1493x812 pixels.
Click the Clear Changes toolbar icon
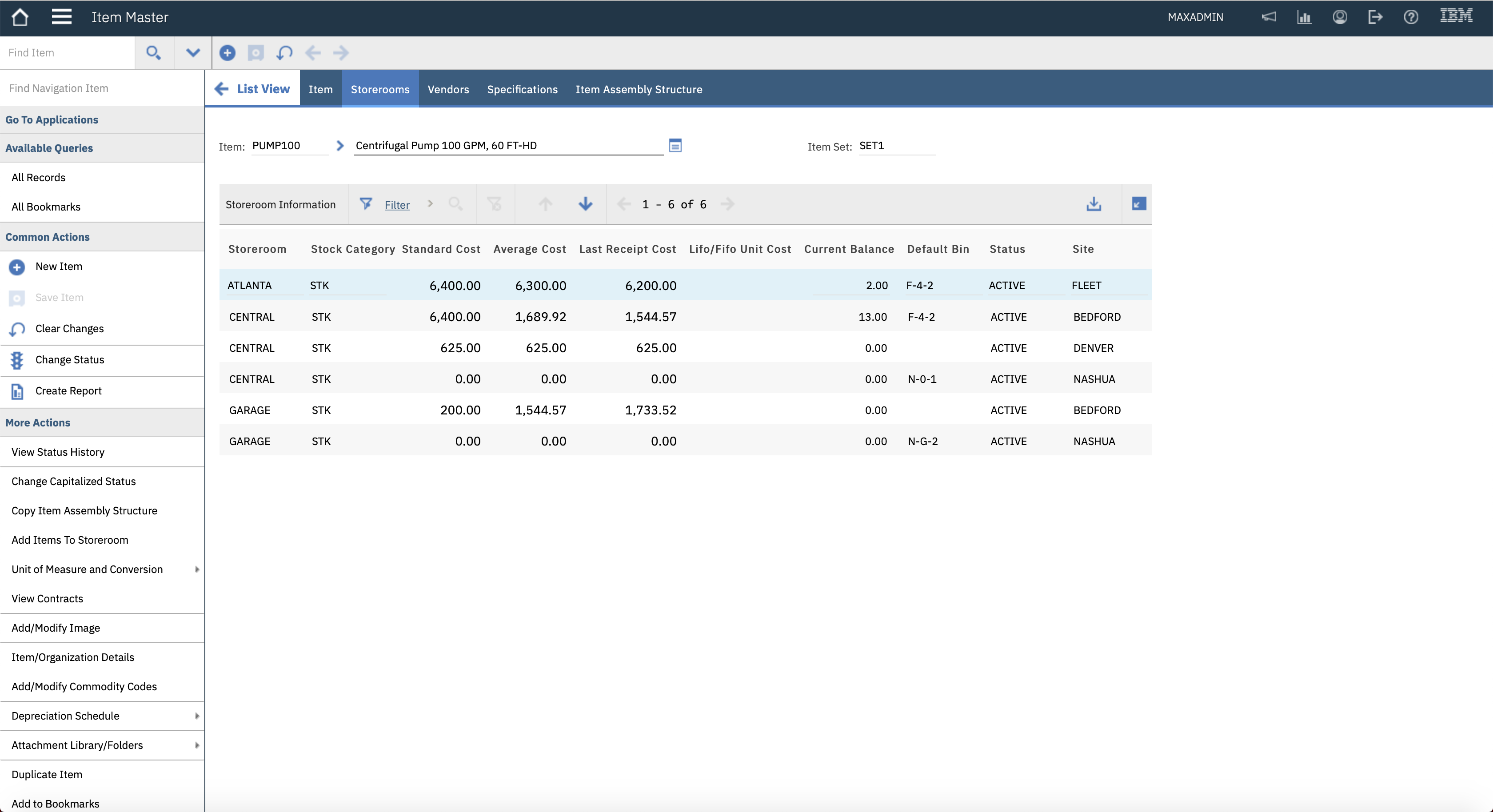(284, 53)
